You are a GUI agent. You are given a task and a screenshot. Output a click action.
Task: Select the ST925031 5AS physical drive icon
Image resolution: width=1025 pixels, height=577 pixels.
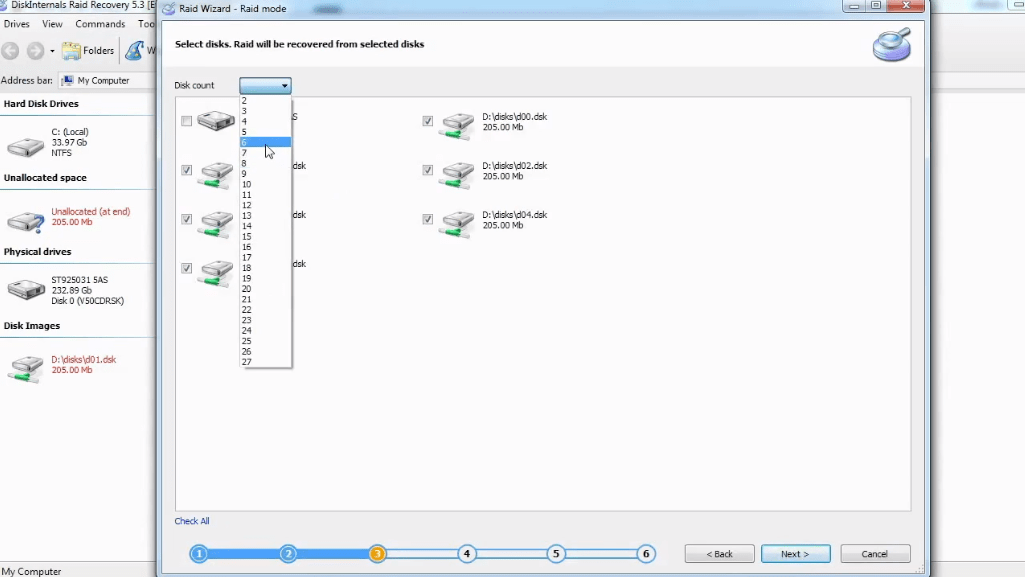pos(25,290)
